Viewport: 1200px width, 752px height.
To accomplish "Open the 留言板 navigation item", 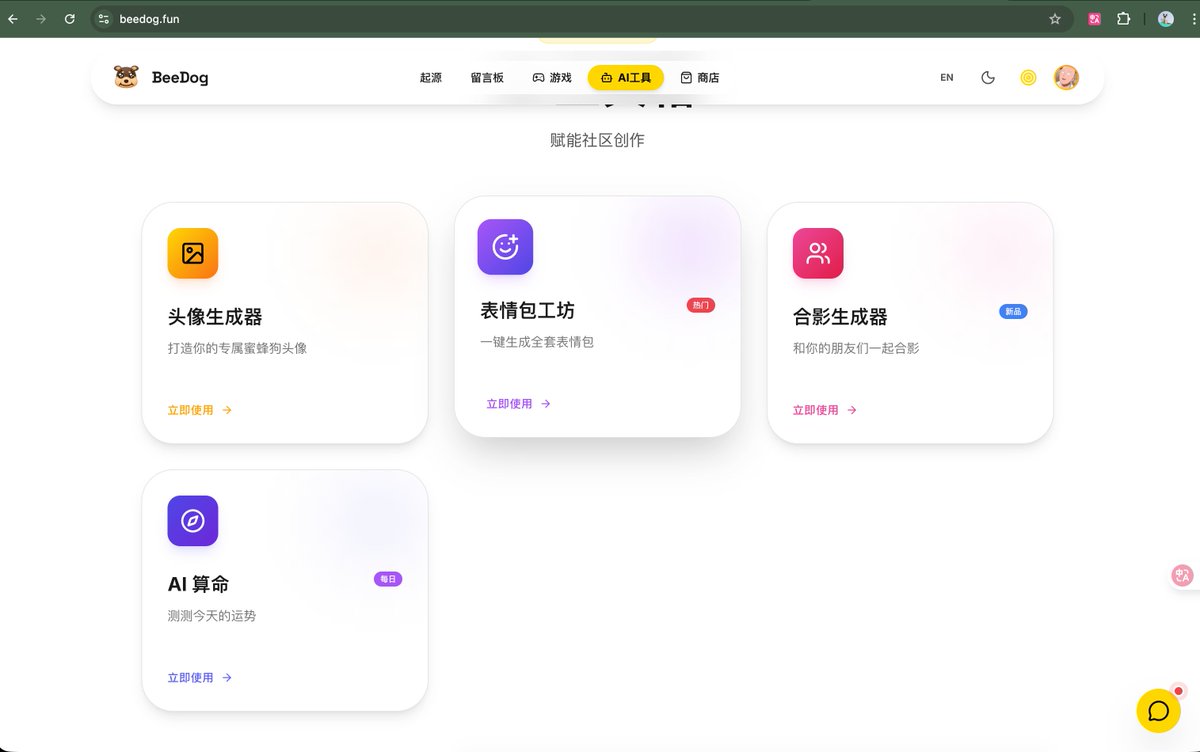I will (487, 78).
